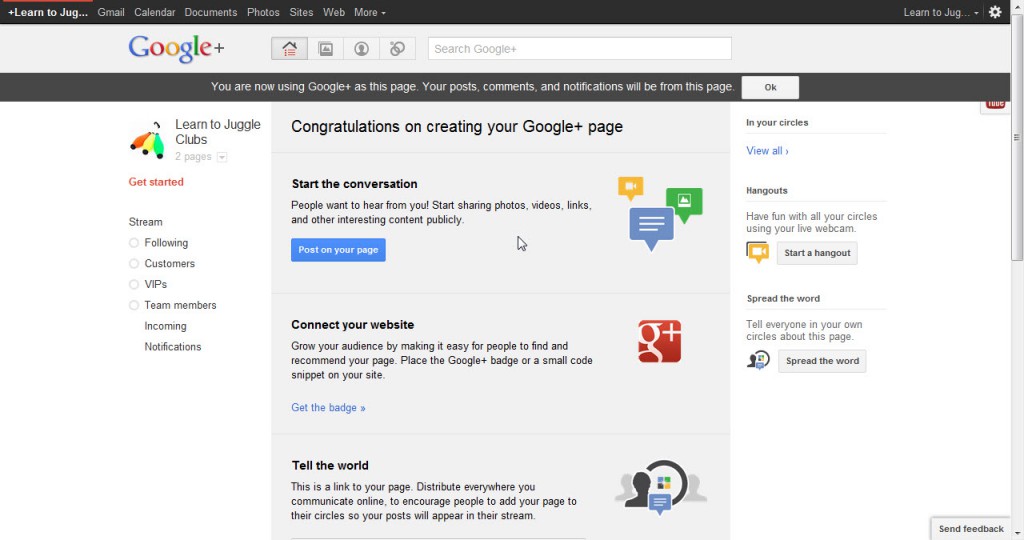Click the juggling clubs page avatar
Image resolution: width=1024 pixels, height=540 pixels.
tap(147, 140)
